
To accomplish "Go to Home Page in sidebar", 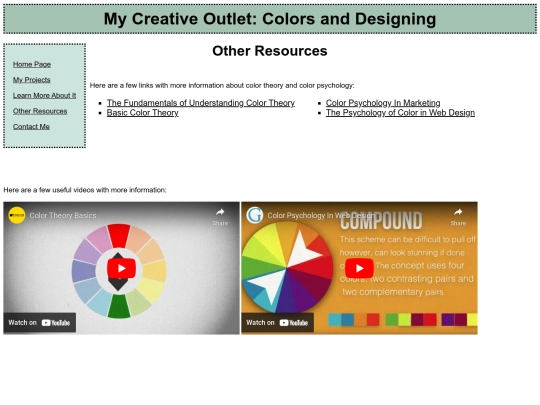I will [32, 64].
